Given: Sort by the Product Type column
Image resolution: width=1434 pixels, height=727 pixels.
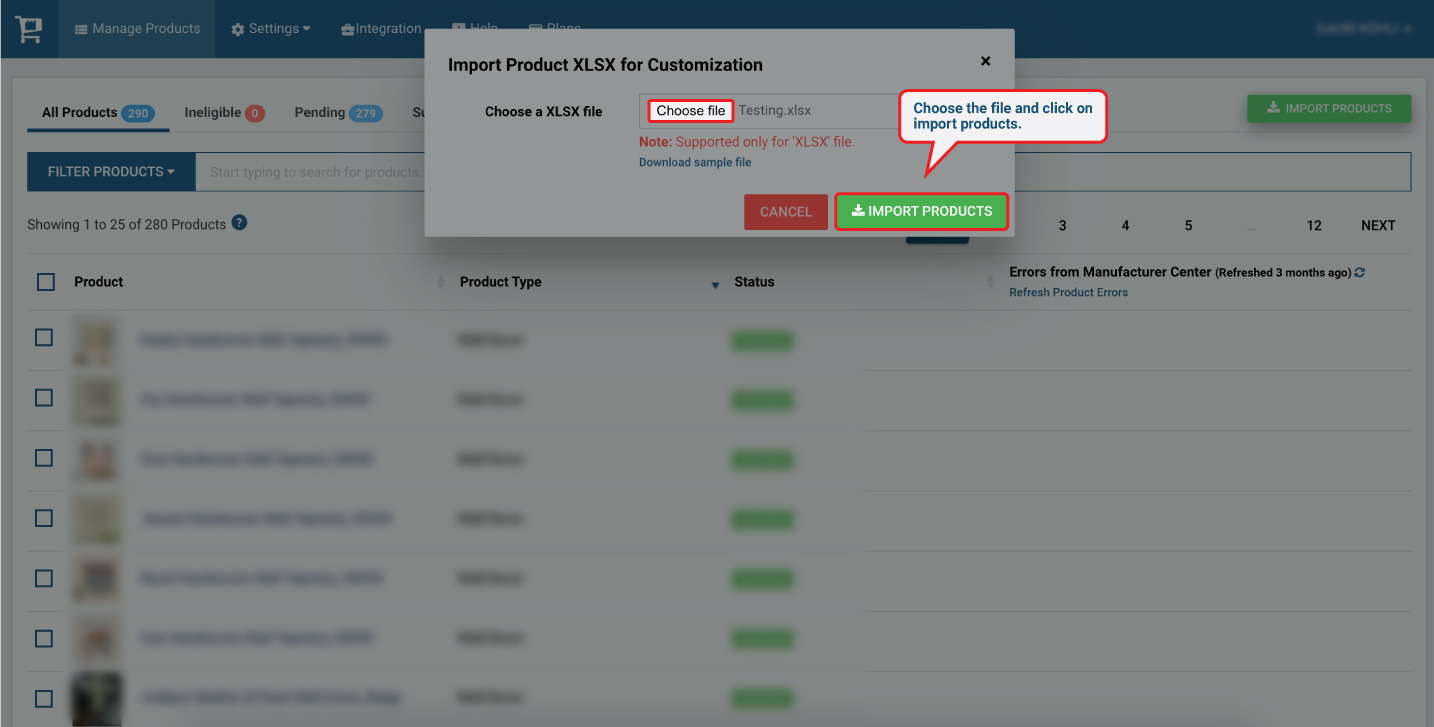Looking at the screenshot, I should 500,282.
